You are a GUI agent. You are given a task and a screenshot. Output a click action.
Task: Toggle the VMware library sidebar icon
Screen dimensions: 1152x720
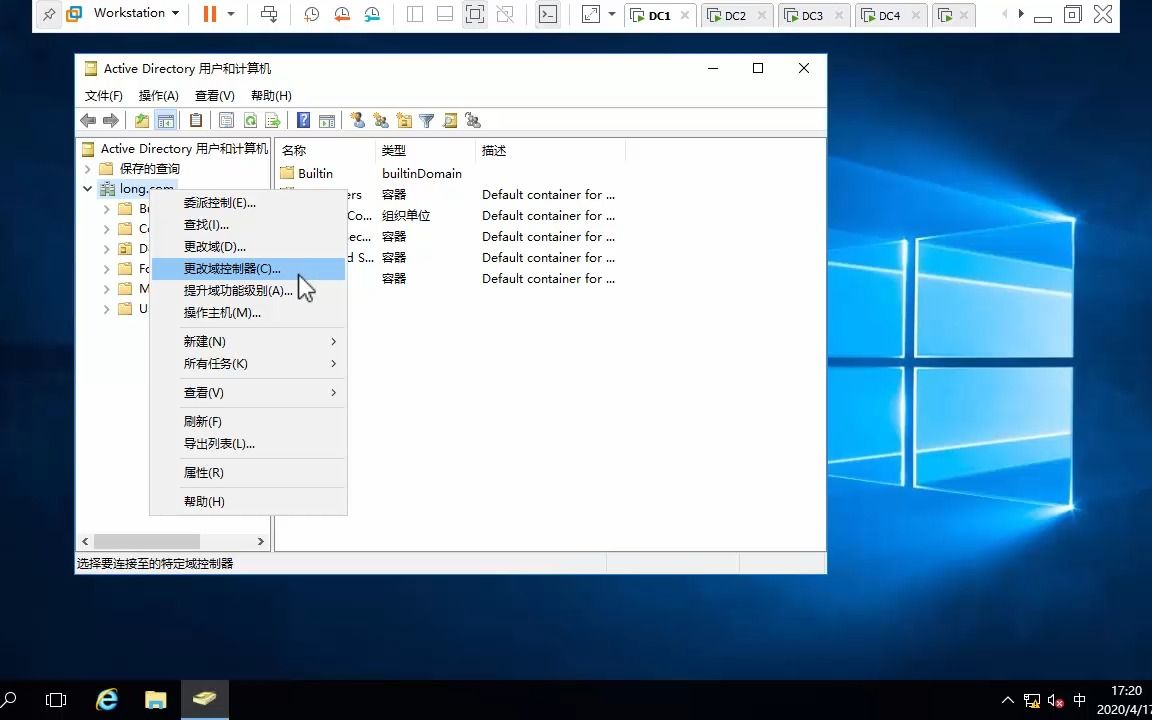415,14
